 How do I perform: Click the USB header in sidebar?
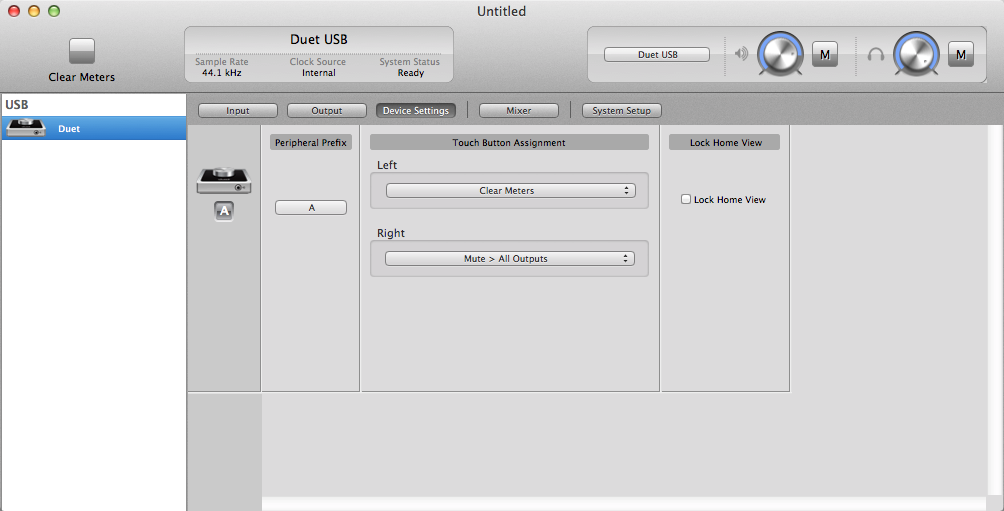tap(17, 104)
